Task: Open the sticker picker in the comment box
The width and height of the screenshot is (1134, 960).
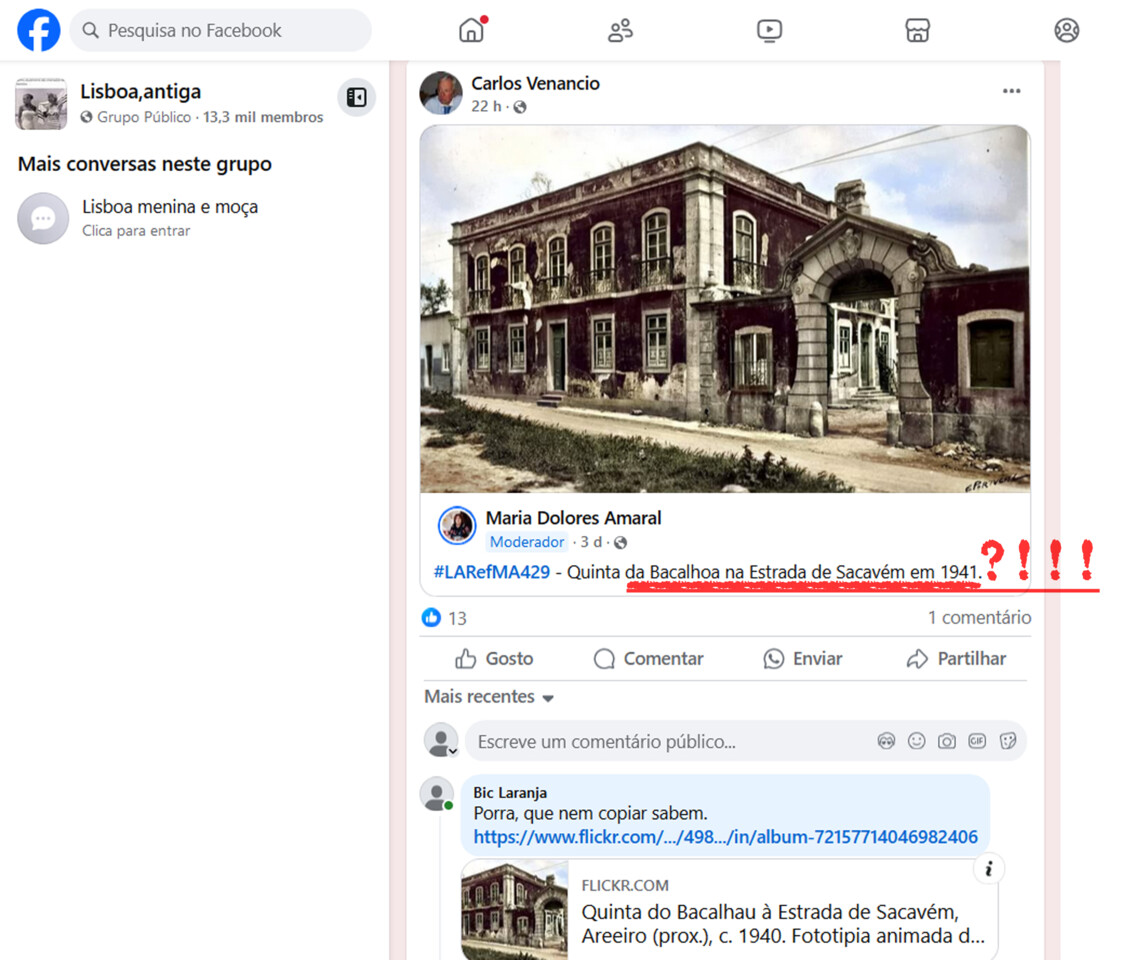Action: point(1008,741)
